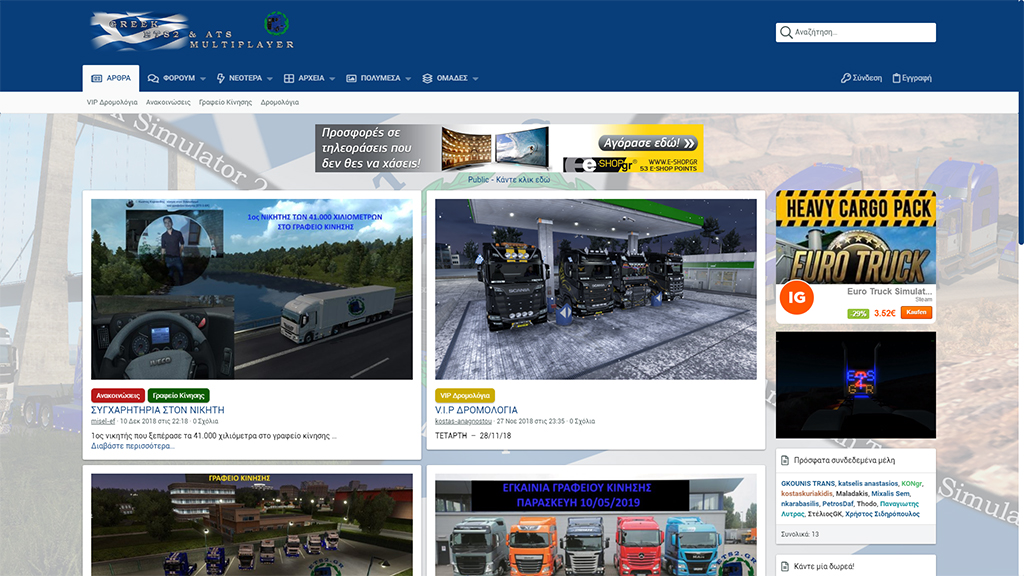Viewport: 1024px width, 576px height.
Task: Click the site logo in the header
Action: [191, 32]
